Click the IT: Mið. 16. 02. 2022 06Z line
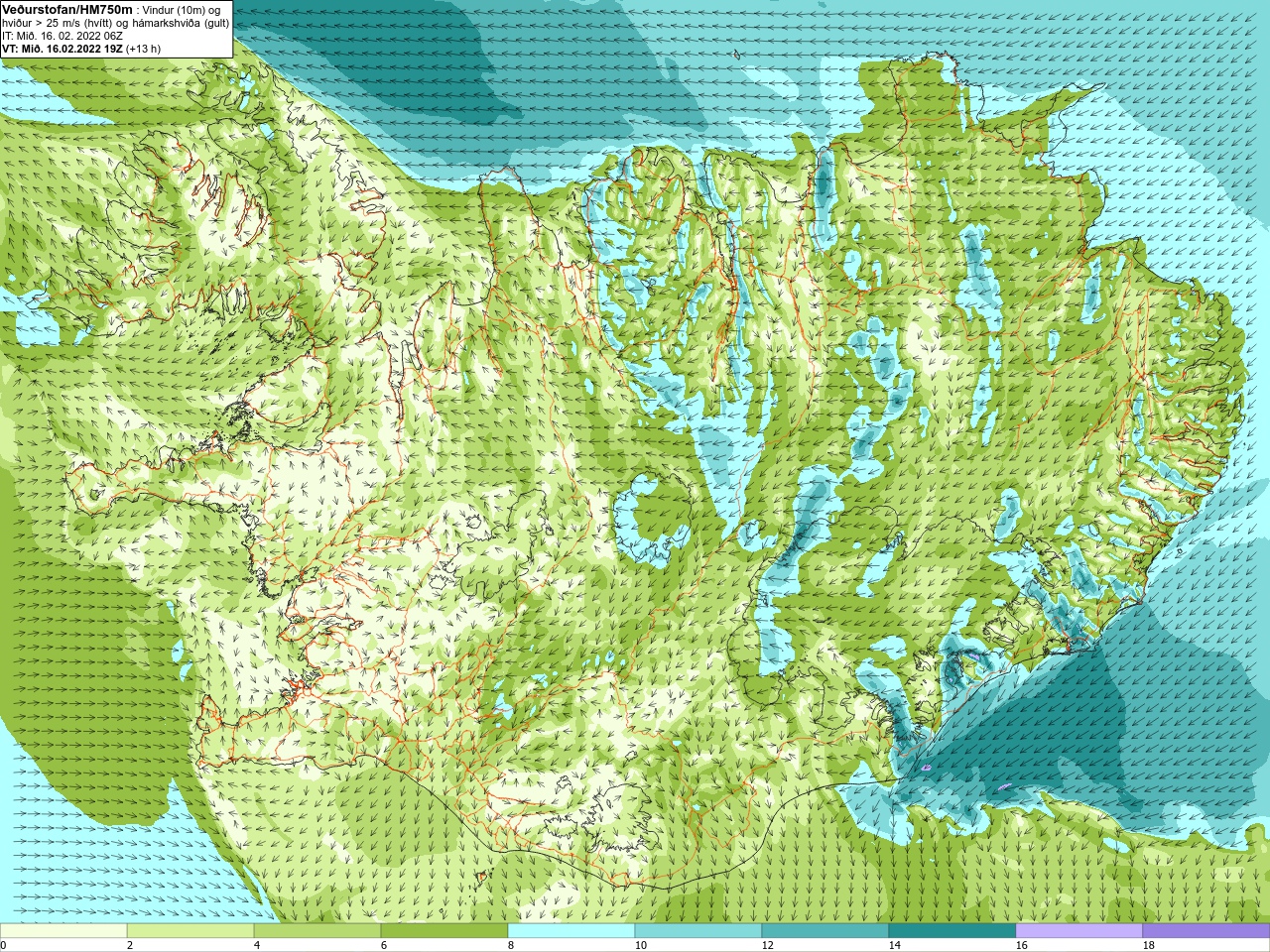The width and height of the screenshot is (1270, 952). tap(63, 36)
